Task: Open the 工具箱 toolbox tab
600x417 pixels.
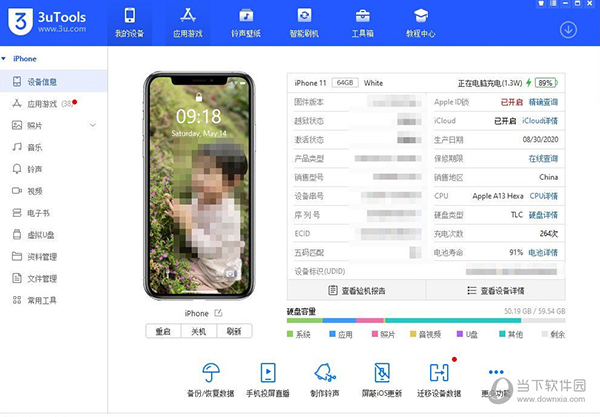Action: point(362,23)
